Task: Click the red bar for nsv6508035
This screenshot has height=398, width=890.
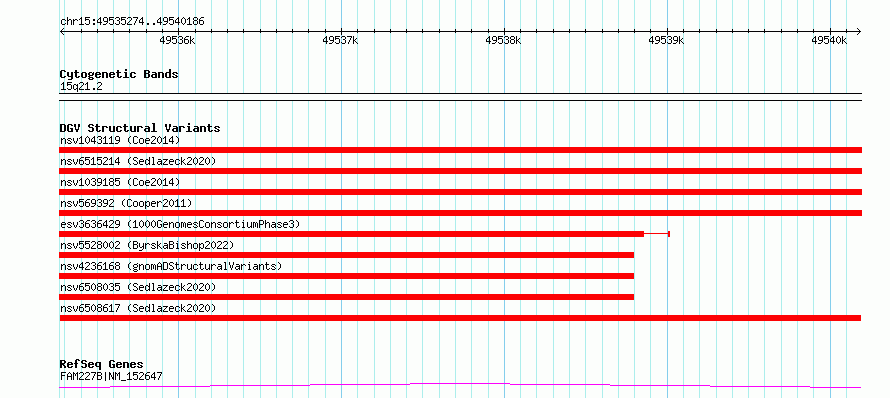Action: coord(347,297)
